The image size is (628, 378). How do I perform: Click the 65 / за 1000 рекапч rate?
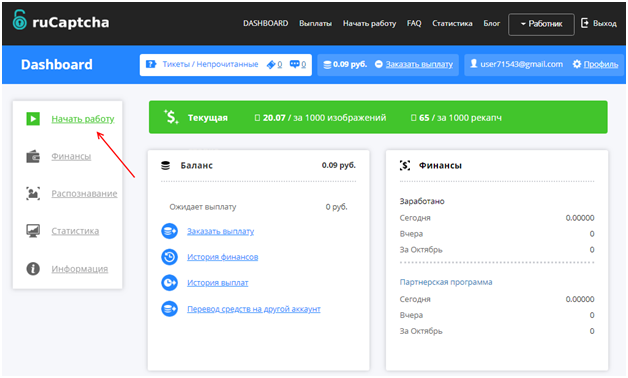[x=456, y=118]
